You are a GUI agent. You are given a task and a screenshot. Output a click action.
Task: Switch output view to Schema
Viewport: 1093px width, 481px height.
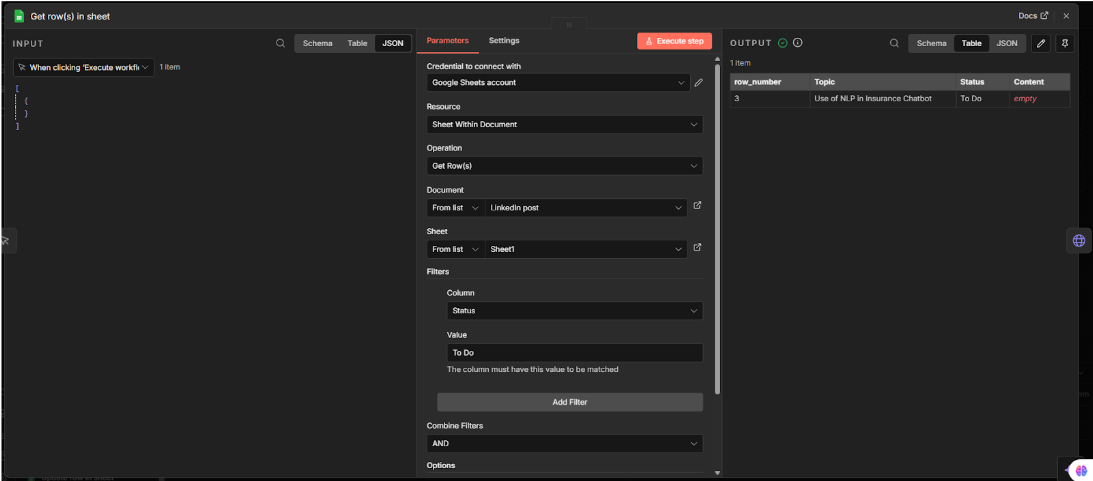pos(932,43)
